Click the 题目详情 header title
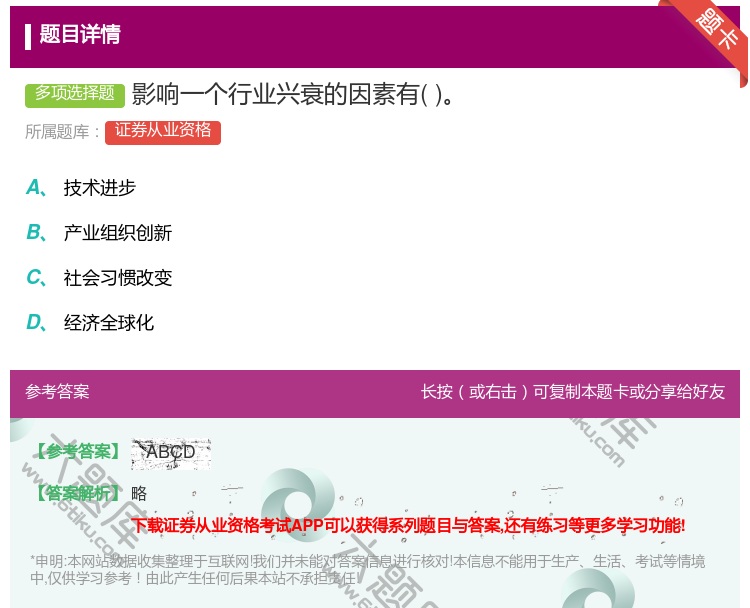 pyautogui.click(x=80, y=34)
